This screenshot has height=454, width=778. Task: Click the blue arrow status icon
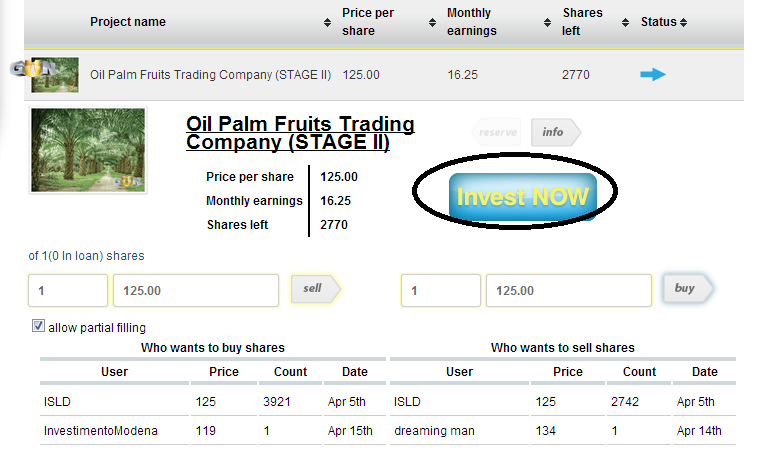point(653,74)
